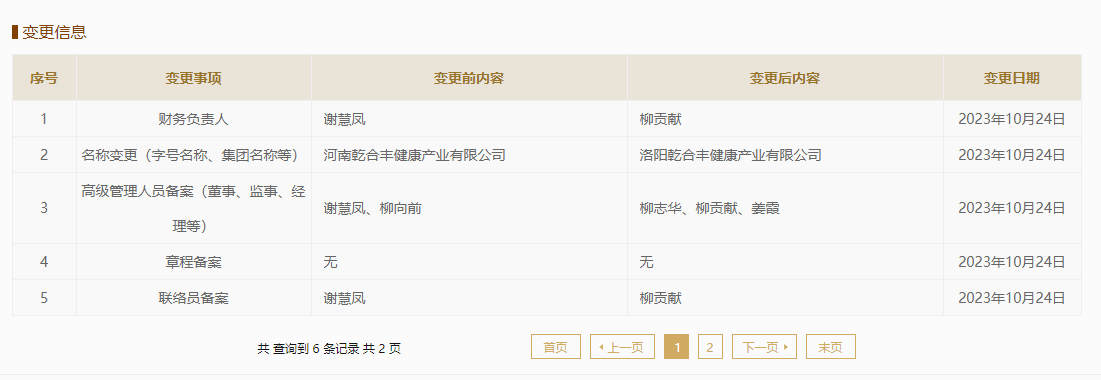Click the 高级管理人员备案 row label
1101x380 pixels.
pos(194,209)
